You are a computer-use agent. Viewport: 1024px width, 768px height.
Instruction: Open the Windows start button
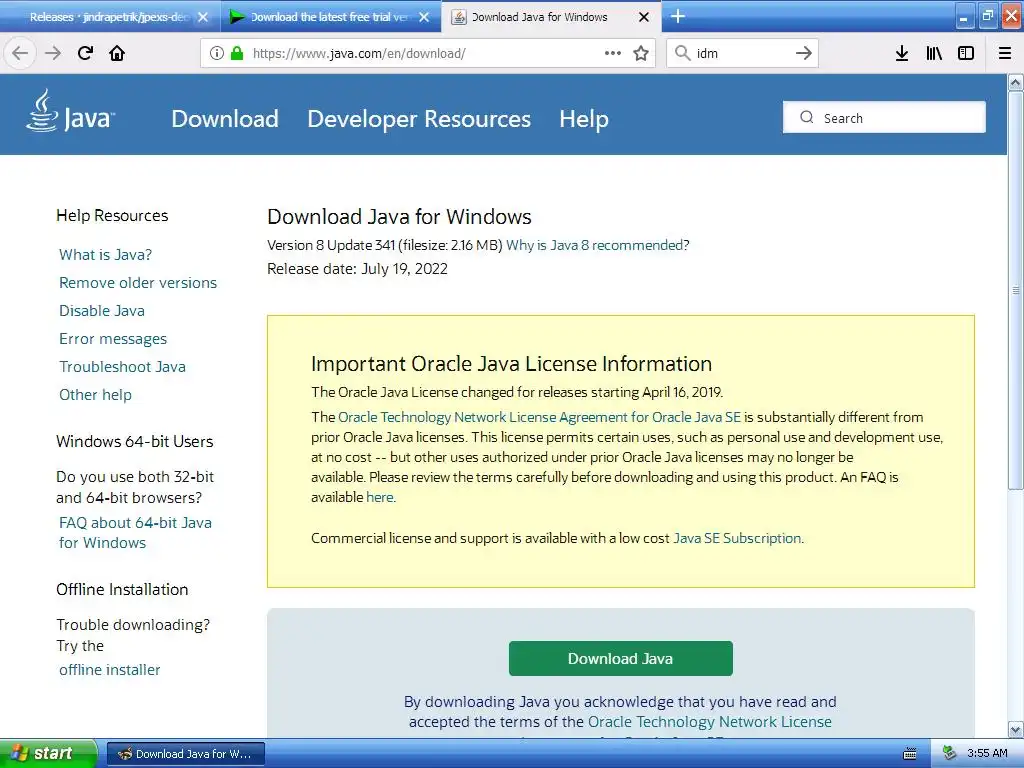(48, 754)
